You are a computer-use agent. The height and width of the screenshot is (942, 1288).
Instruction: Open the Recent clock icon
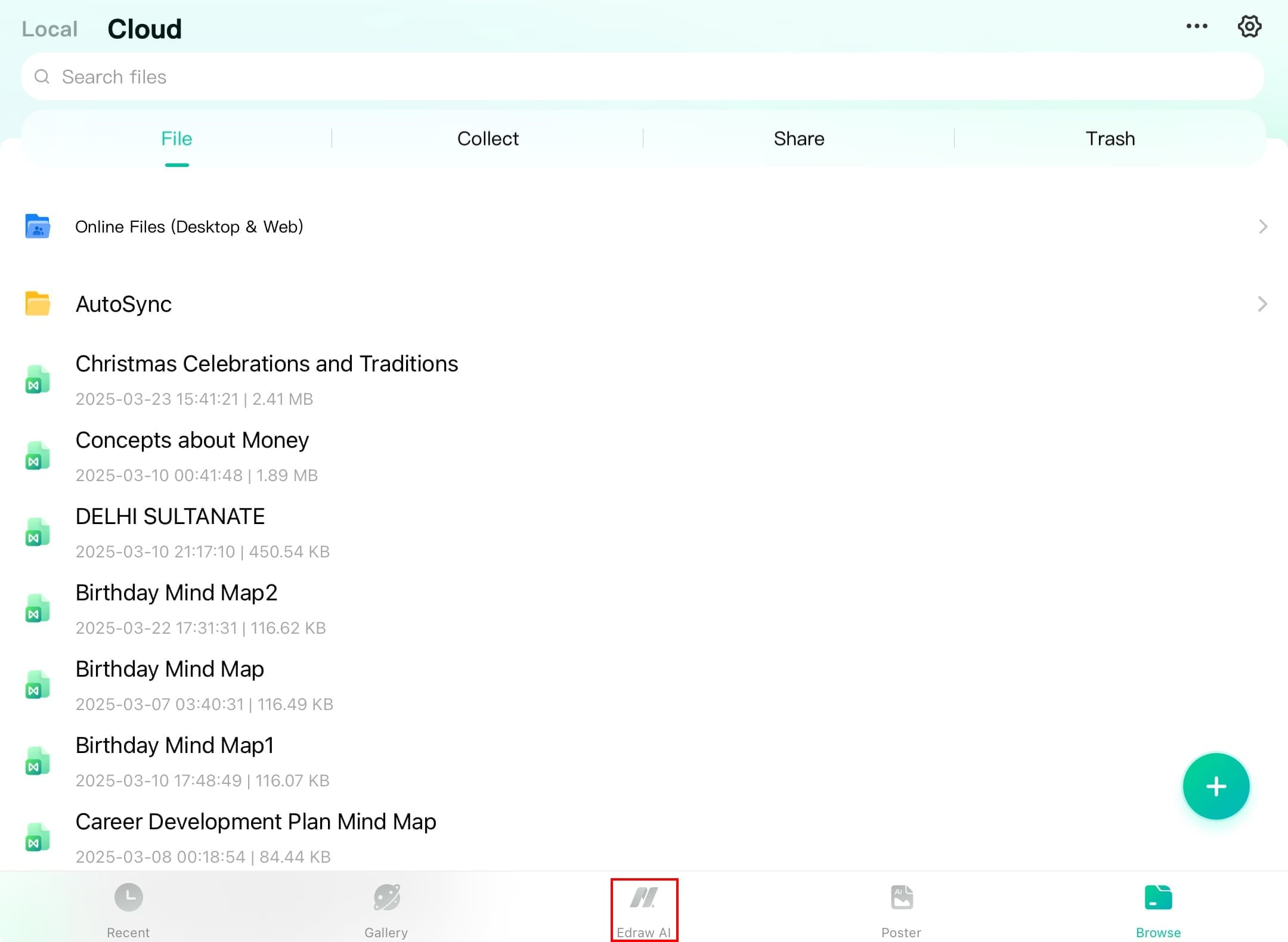128,898
